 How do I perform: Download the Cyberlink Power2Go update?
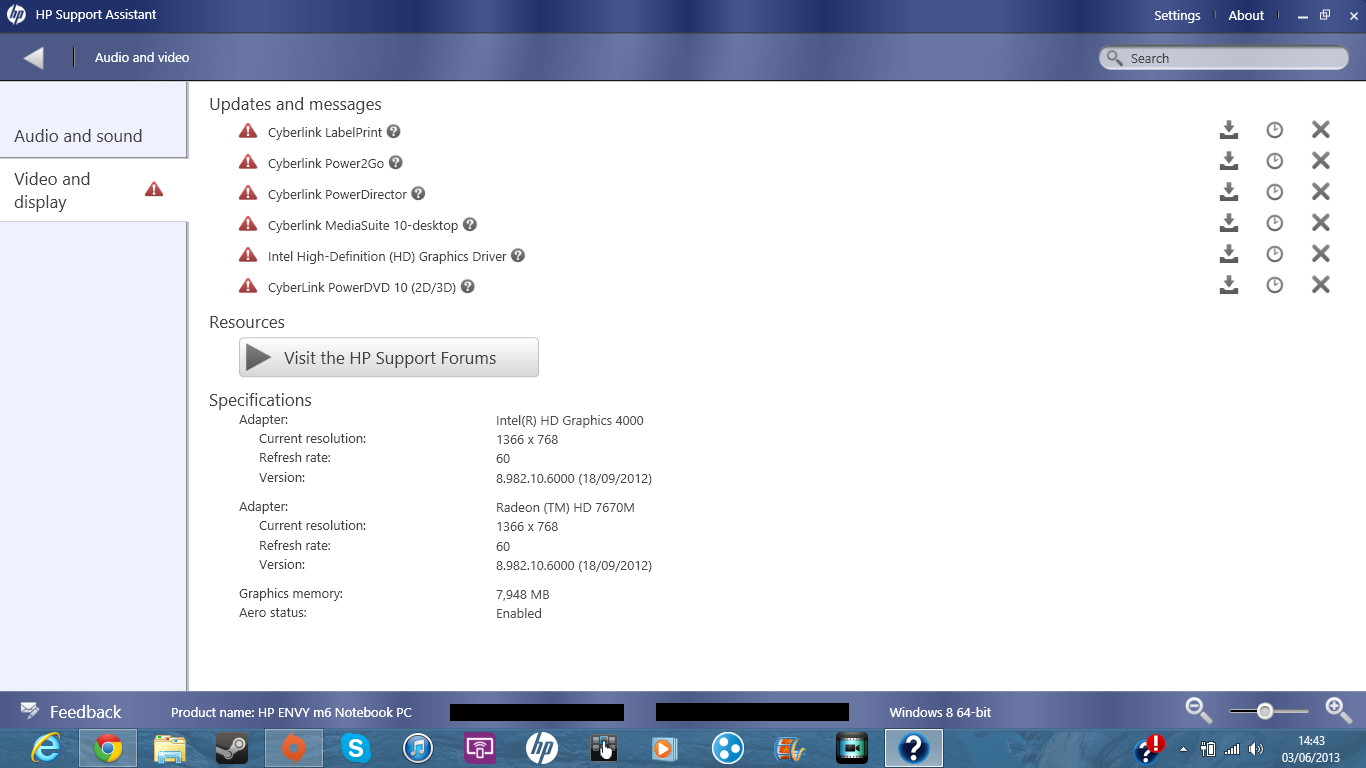coord(1229,161)
